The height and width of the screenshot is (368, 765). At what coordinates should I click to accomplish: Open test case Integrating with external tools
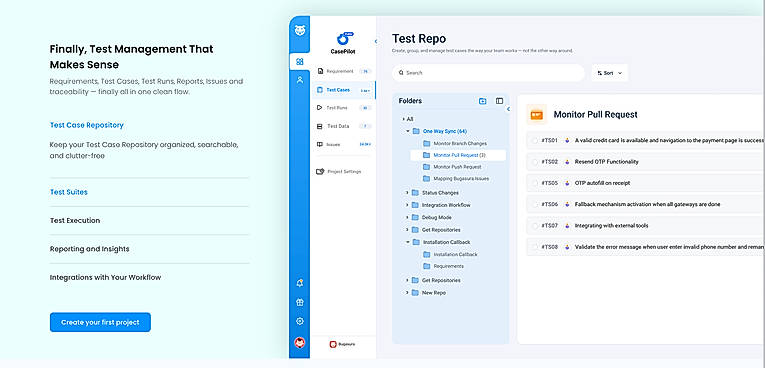tap(611, 226)
